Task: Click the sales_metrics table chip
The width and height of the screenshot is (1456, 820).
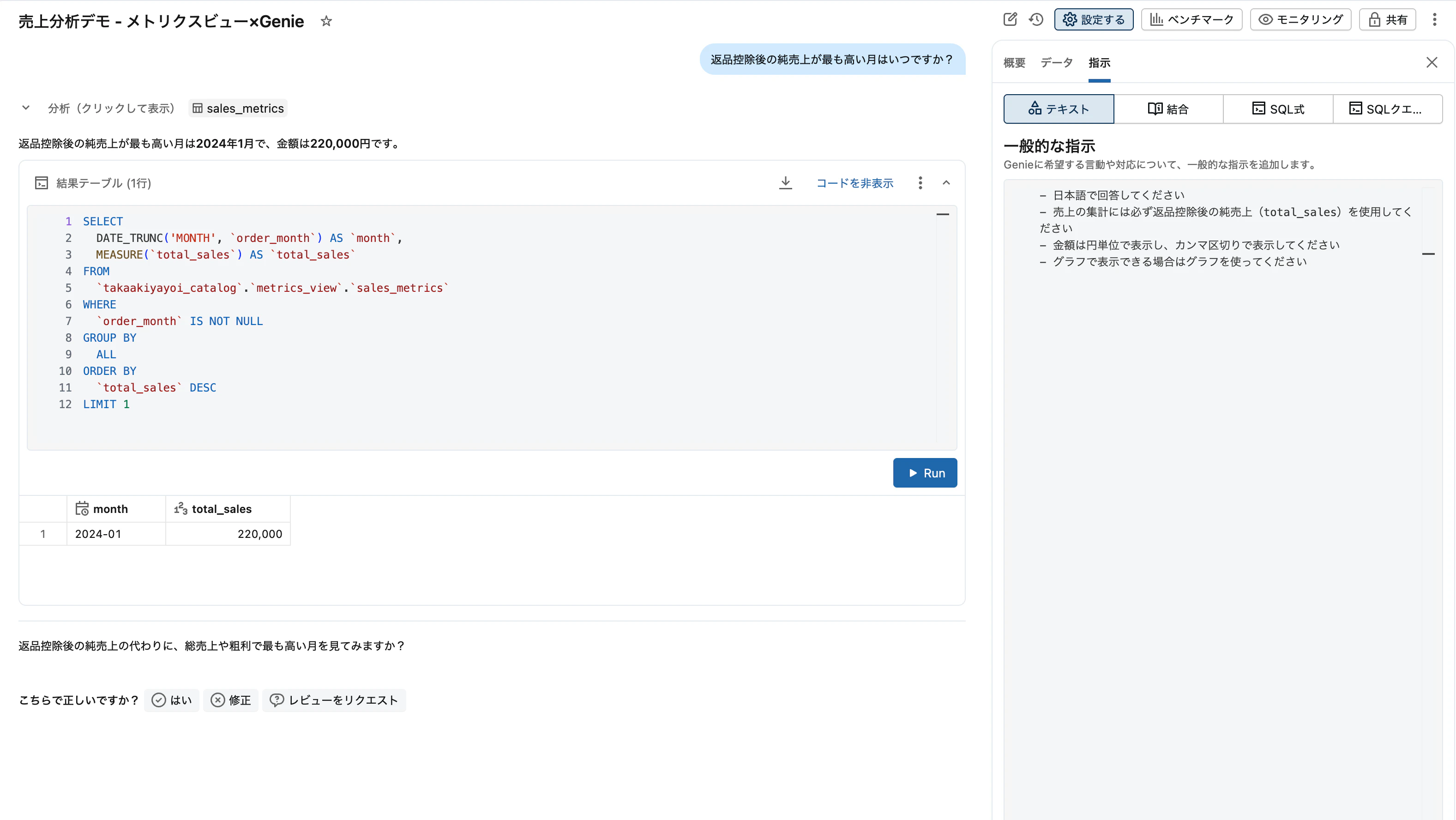Action: pyautogui.click(x=237, y=108)
